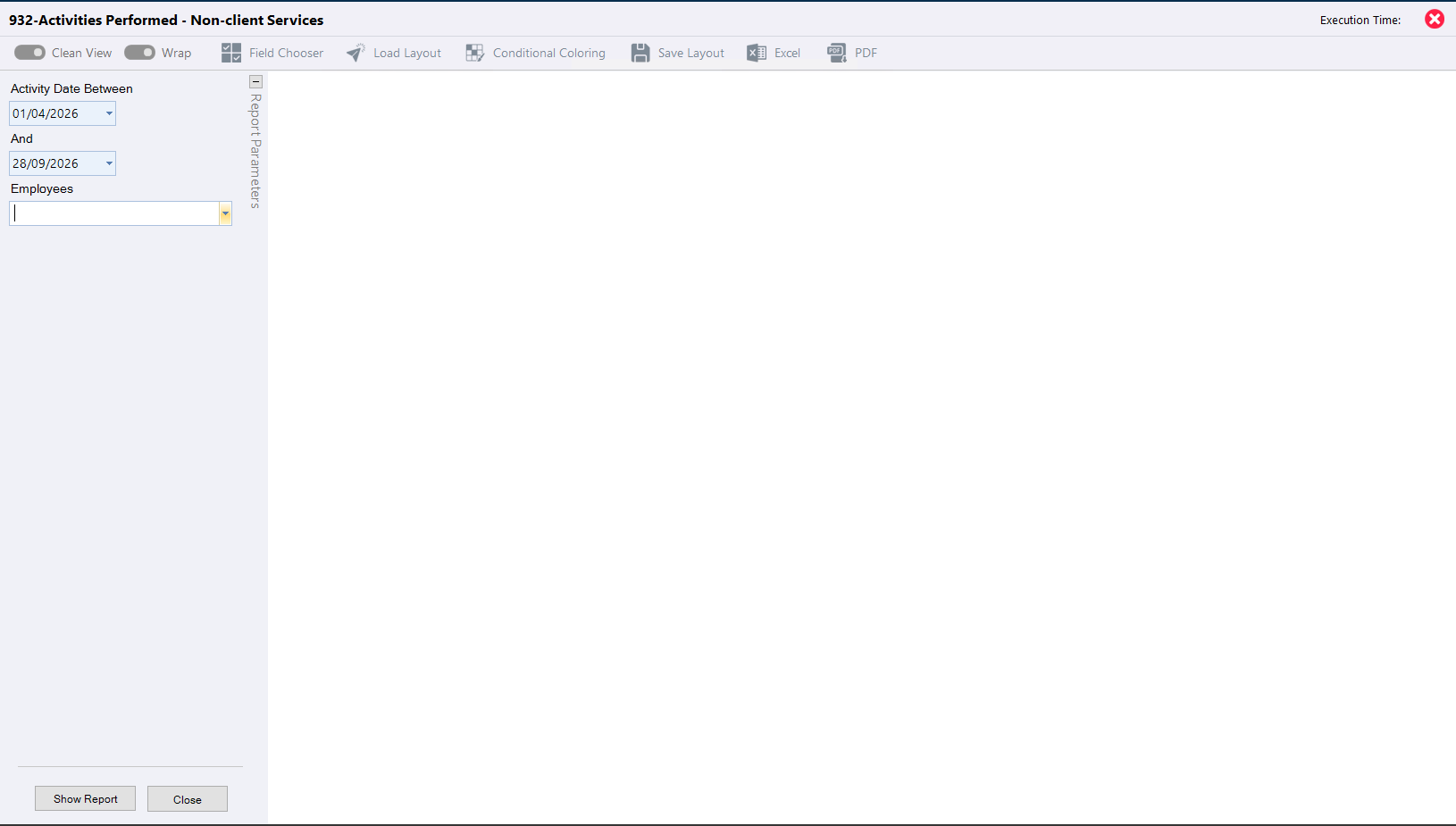Export report via the Excel icon
Screen dimensions: 1456x826
coord(757,53)
